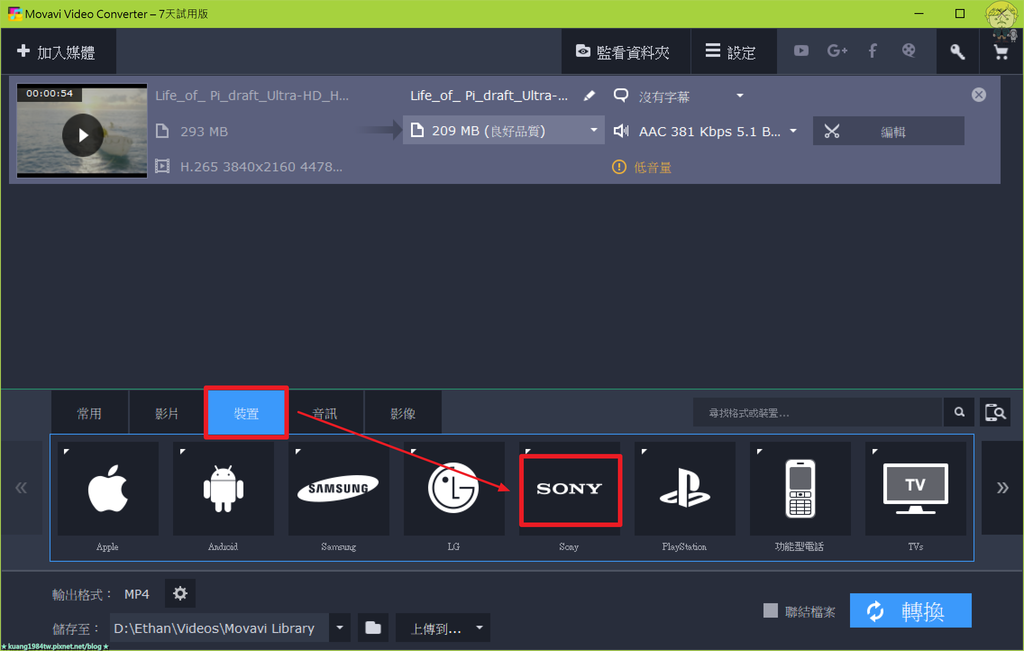The image size is (1024, 651).
Task: Click the format search input field
Action: [818, 412]
